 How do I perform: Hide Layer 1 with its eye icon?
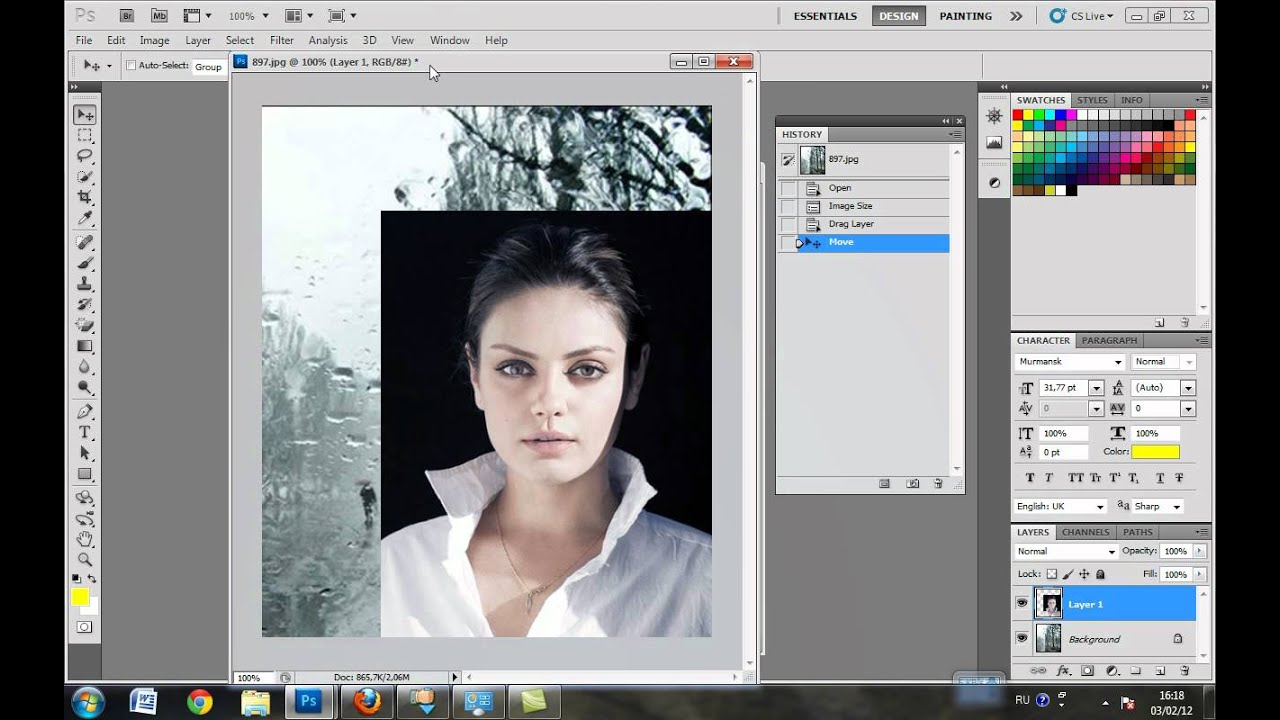tap(1022, 604)
